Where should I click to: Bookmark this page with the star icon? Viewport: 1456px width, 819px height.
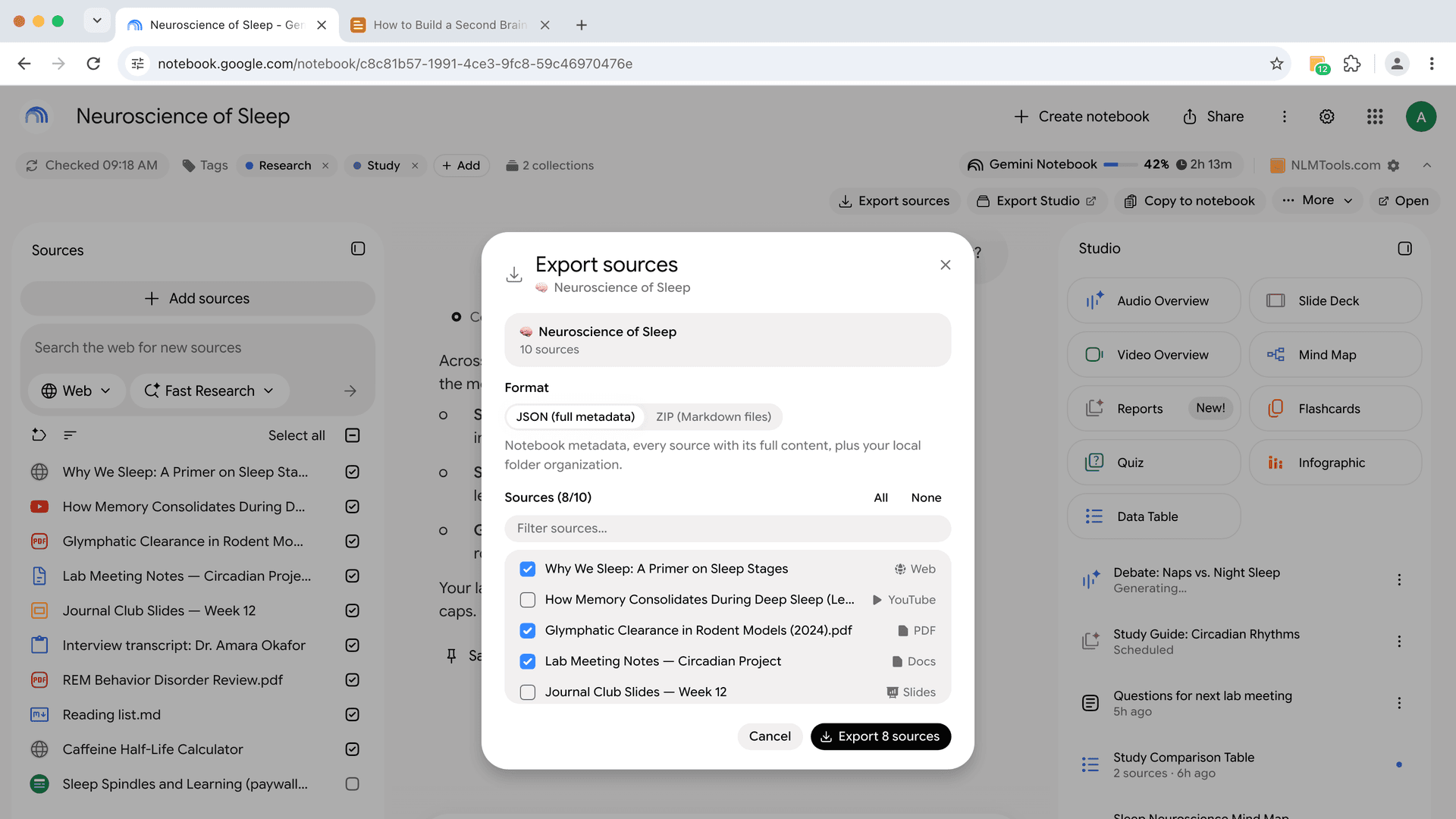coord(1276,64)
